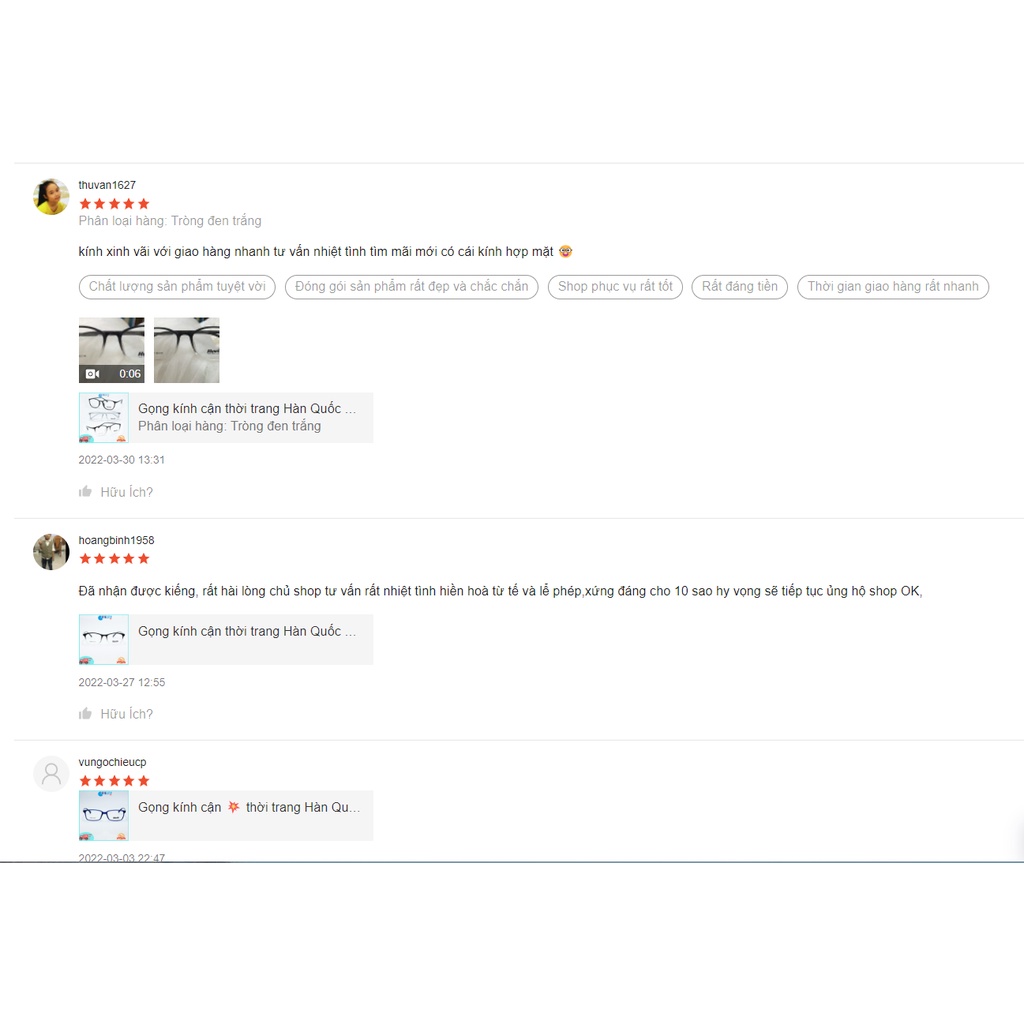Play the 0:06 review video
This screenshot has width=1024, height=1024.
pyautogui.click(x=112, y=350)
